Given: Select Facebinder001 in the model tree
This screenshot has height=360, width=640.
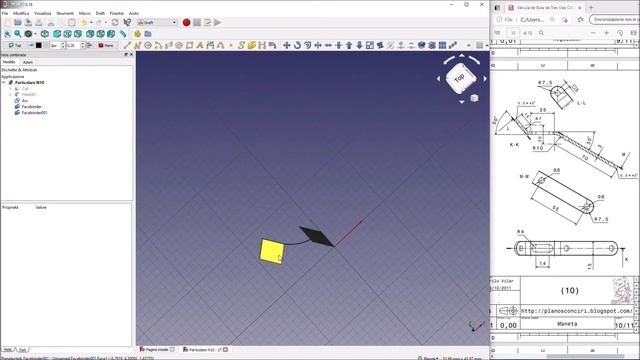Looking at the screenshot, I should [34, 113].
